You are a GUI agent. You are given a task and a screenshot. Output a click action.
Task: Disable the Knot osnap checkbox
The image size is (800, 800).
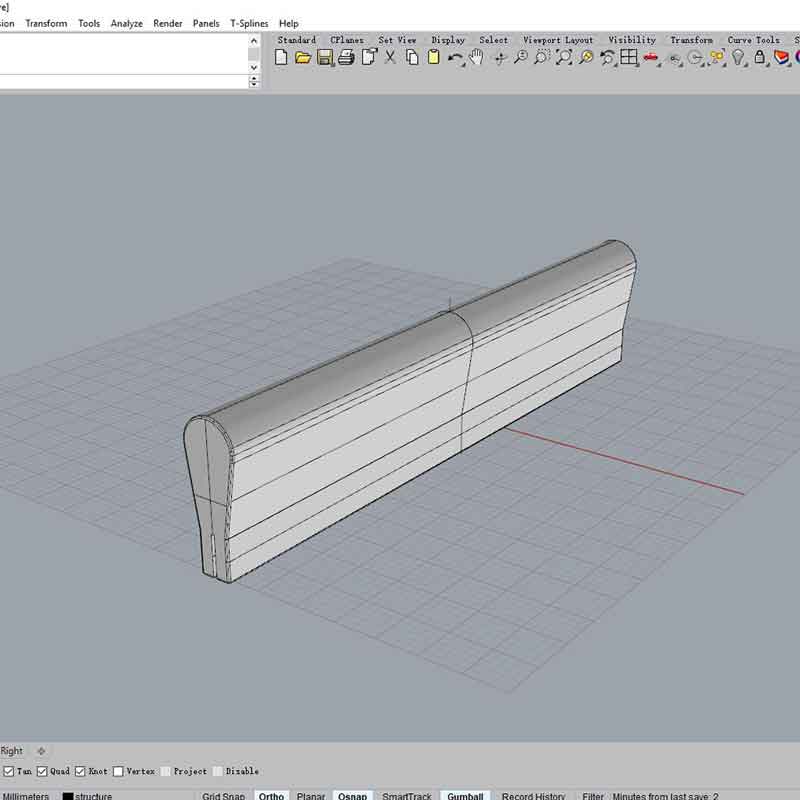click(80, 771)
